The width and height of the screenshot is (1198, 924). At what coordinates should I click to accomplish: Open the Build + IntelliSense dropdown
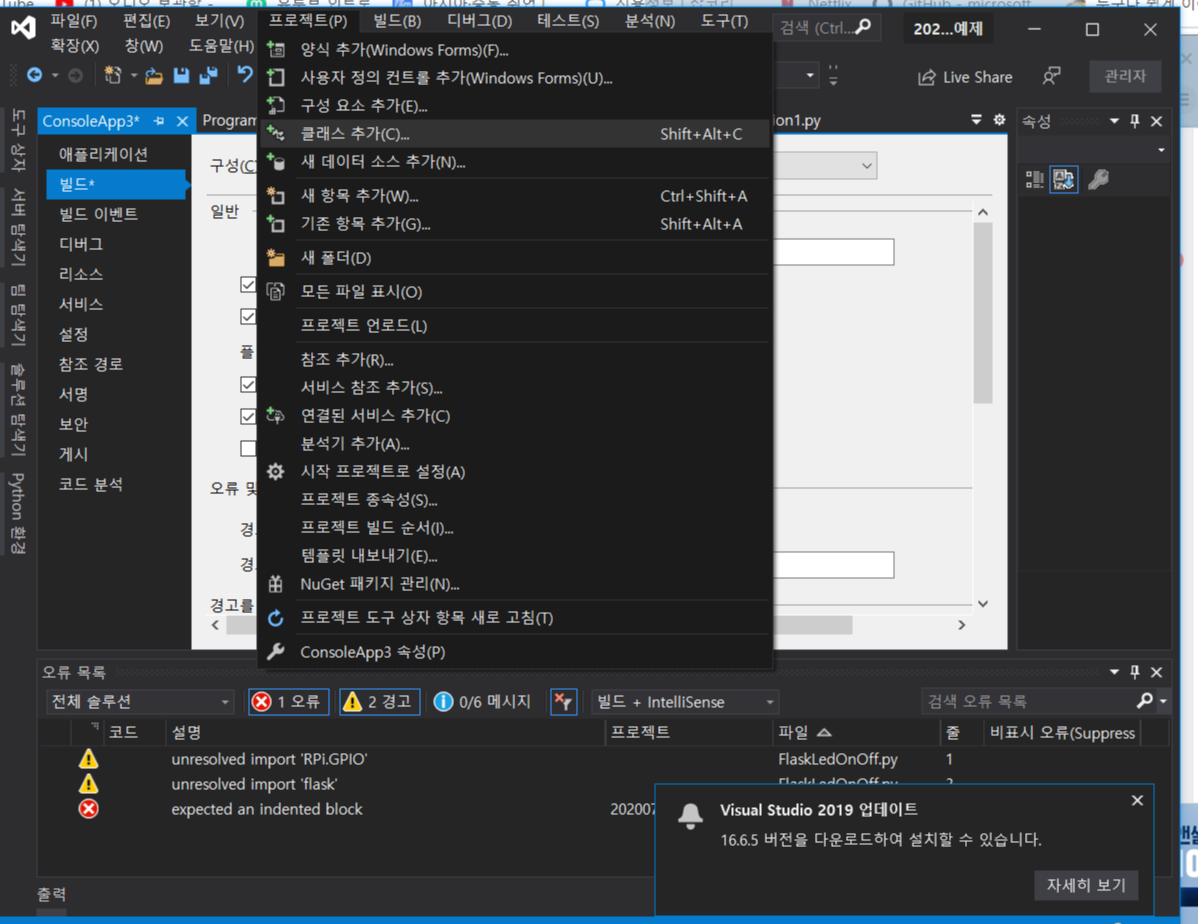pyautogui.click(x=685, y=702)
